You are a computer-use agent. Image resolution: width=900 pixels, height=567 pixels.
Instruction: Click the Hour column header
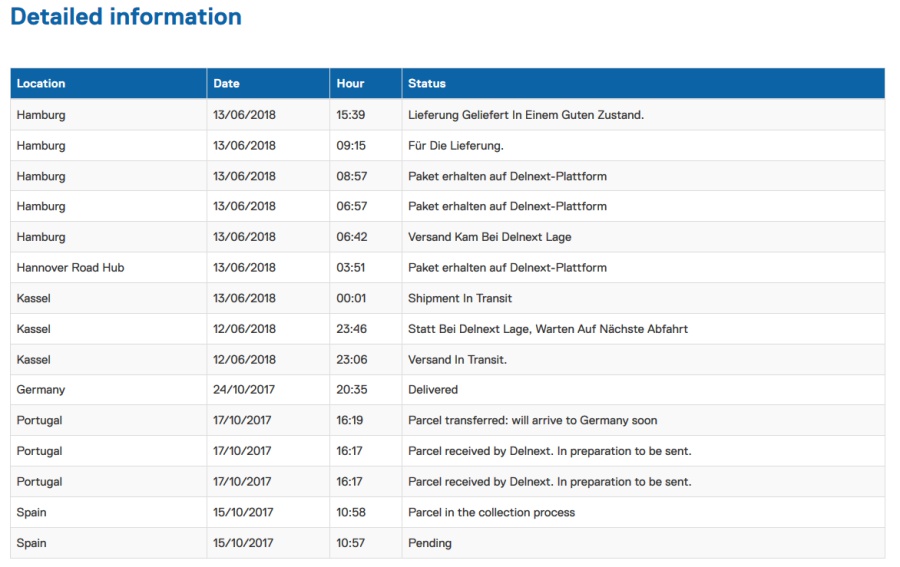click(350, 84)
